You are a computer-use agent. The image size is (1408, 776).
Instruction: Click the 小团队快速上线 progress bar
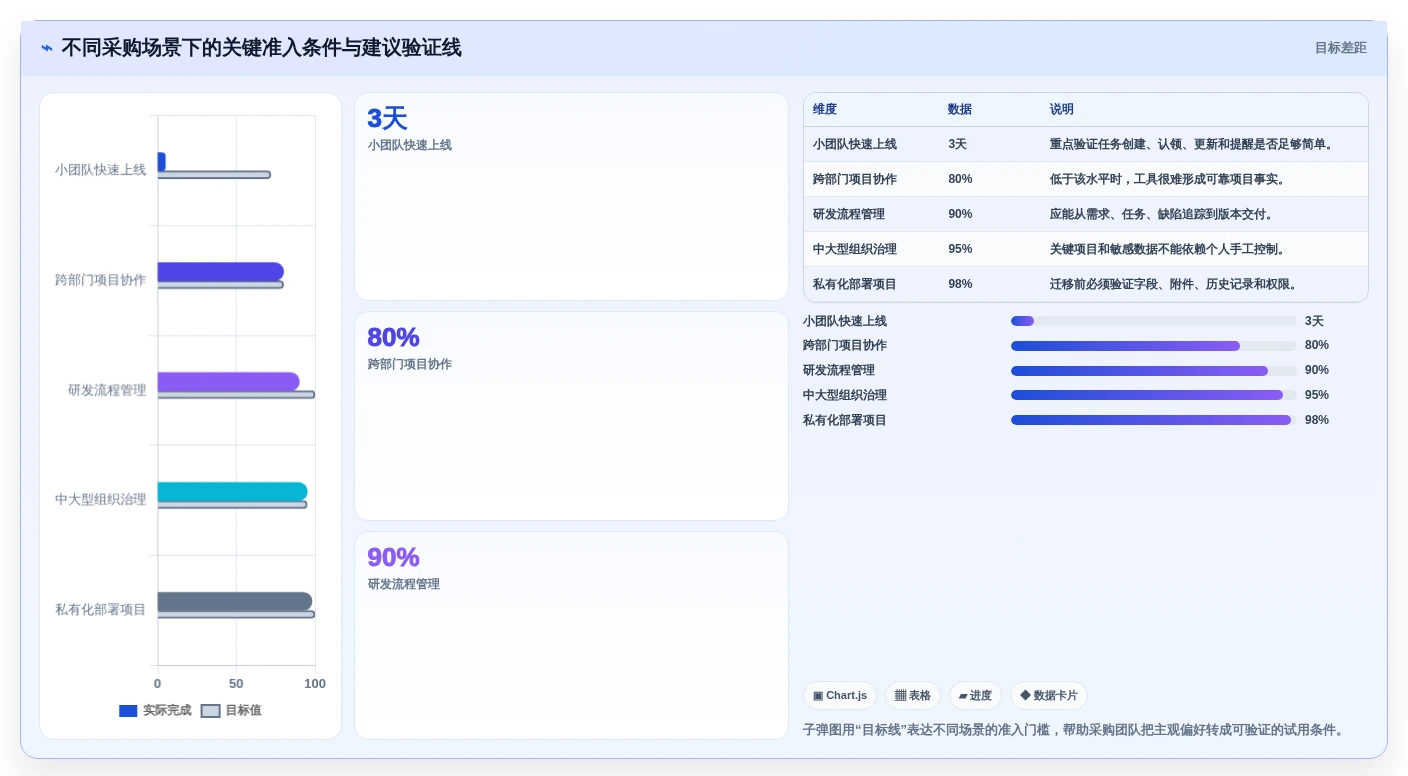1153,321
